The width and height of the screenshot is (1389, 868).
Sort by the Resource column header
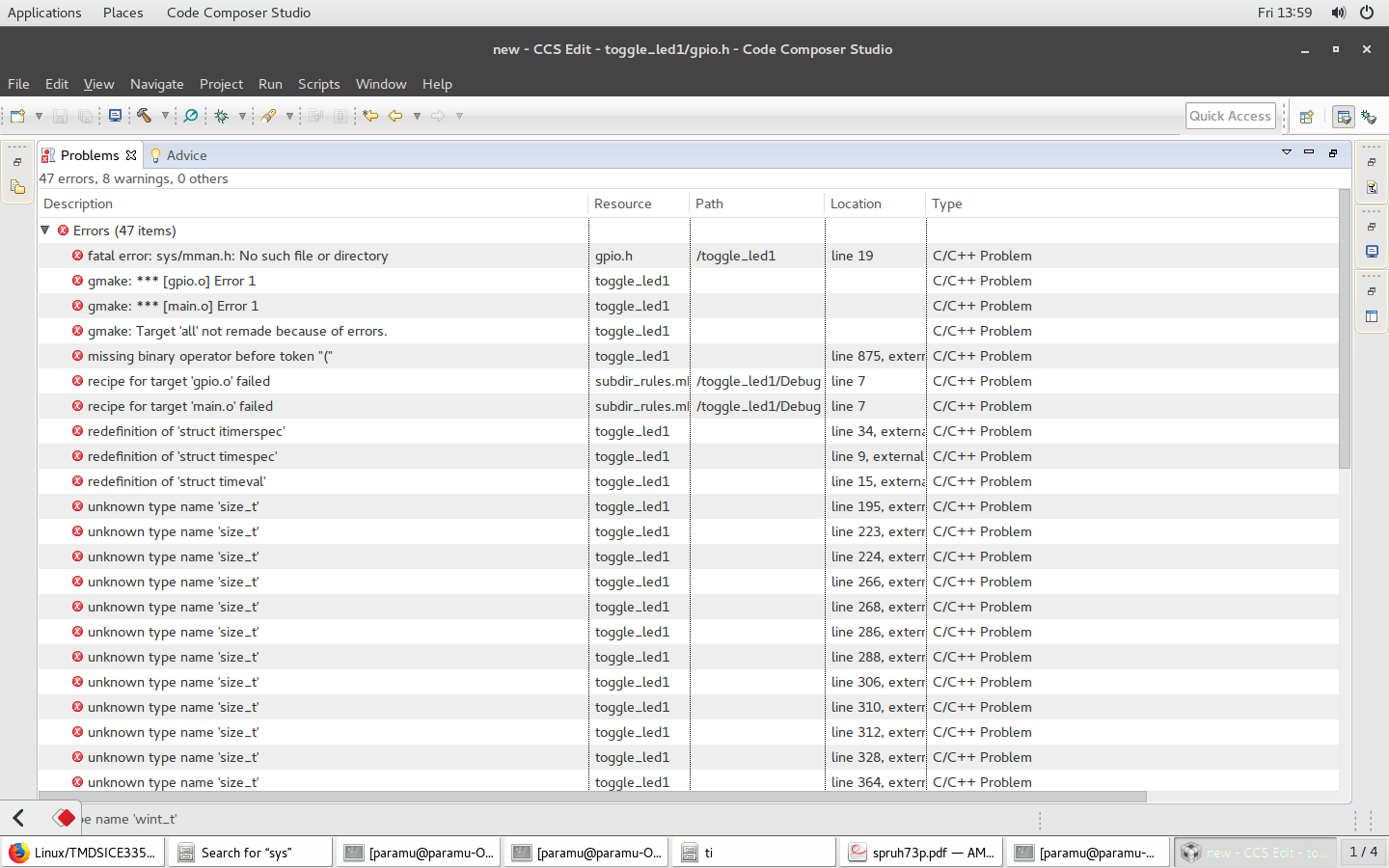(x=639, y=203)
